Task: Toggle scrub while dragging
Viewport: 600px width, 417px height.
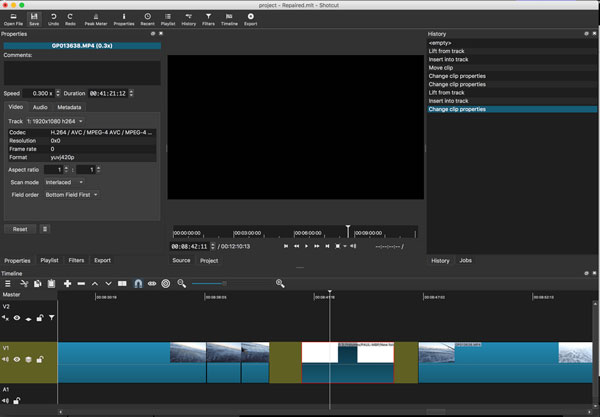Action: pos(152,283)
